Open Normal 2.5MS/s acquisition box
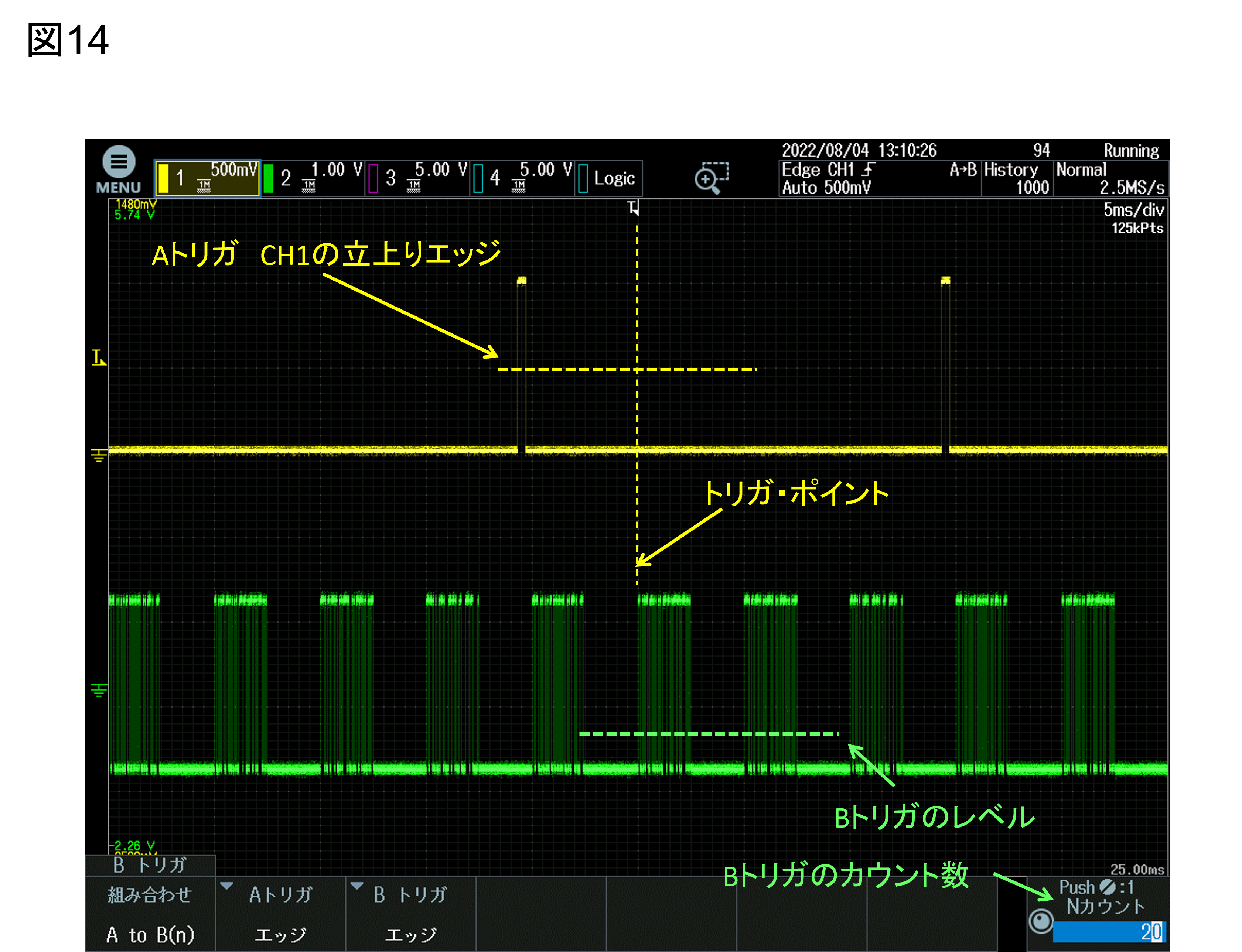 pyautogui.click(x=1110, y=178)
